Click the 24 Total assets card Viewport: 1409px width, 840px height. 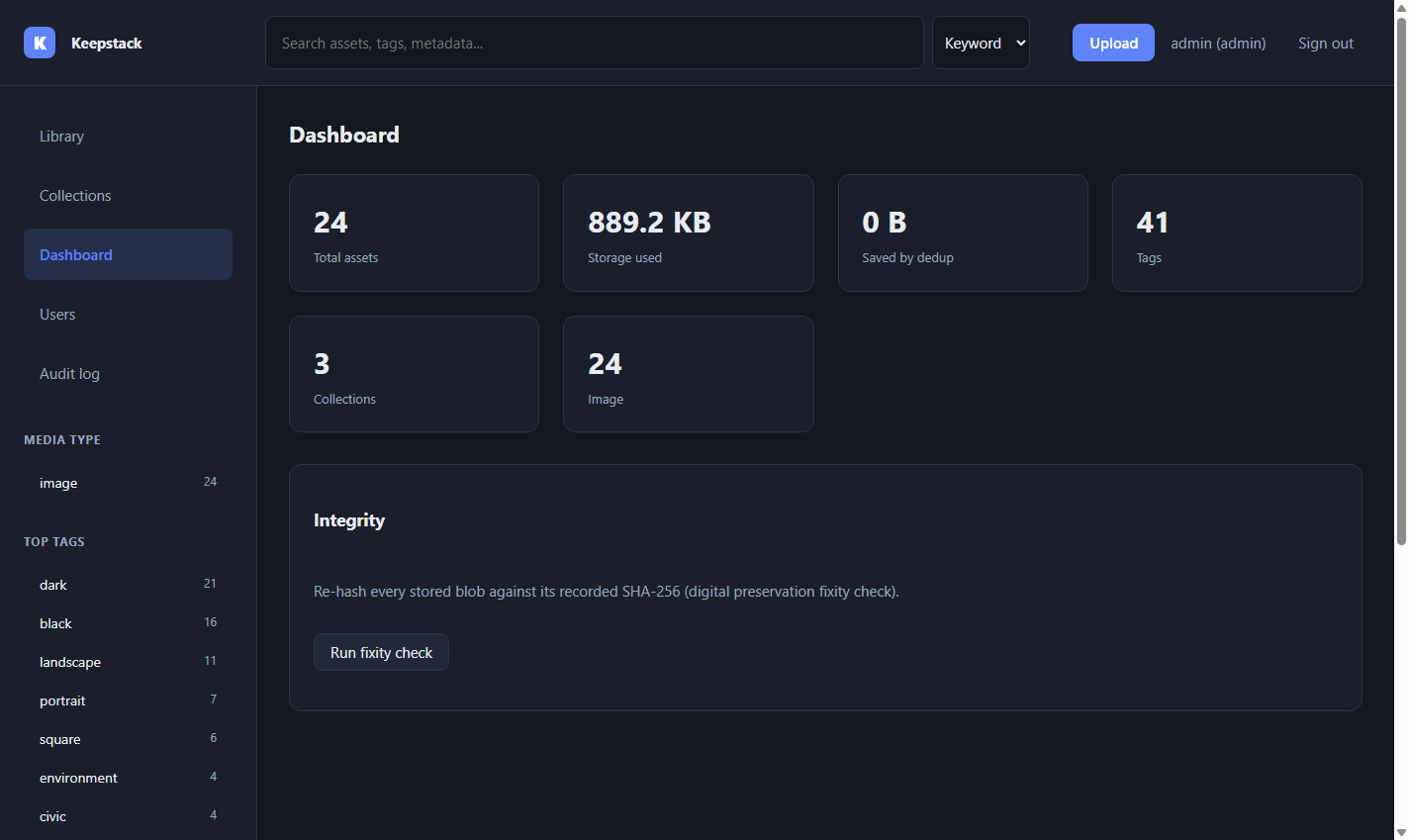tap(414, 233)
